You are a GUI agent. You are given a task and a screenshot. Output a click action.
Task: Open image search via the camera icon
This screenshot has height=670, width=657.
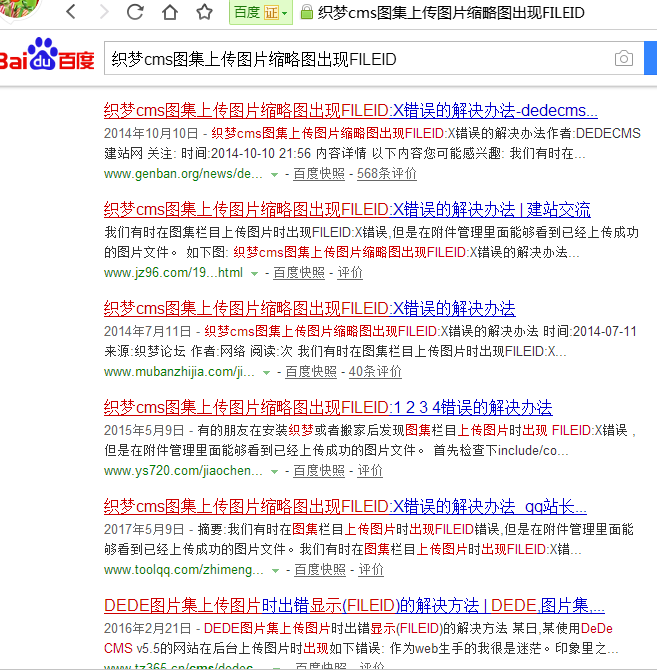point(624,58)
